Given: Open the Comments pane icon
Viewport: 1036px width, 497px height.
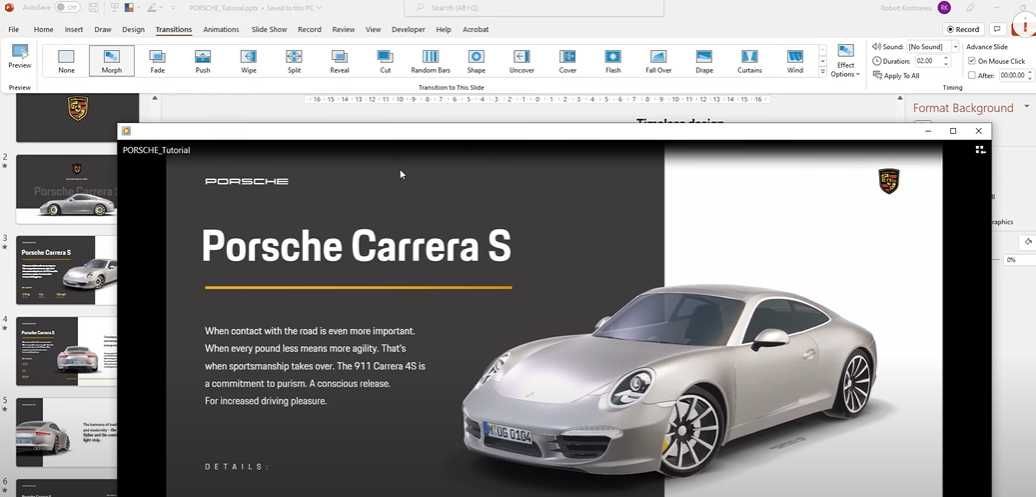Looking at the screenshot, I should (x=998, y=29).
